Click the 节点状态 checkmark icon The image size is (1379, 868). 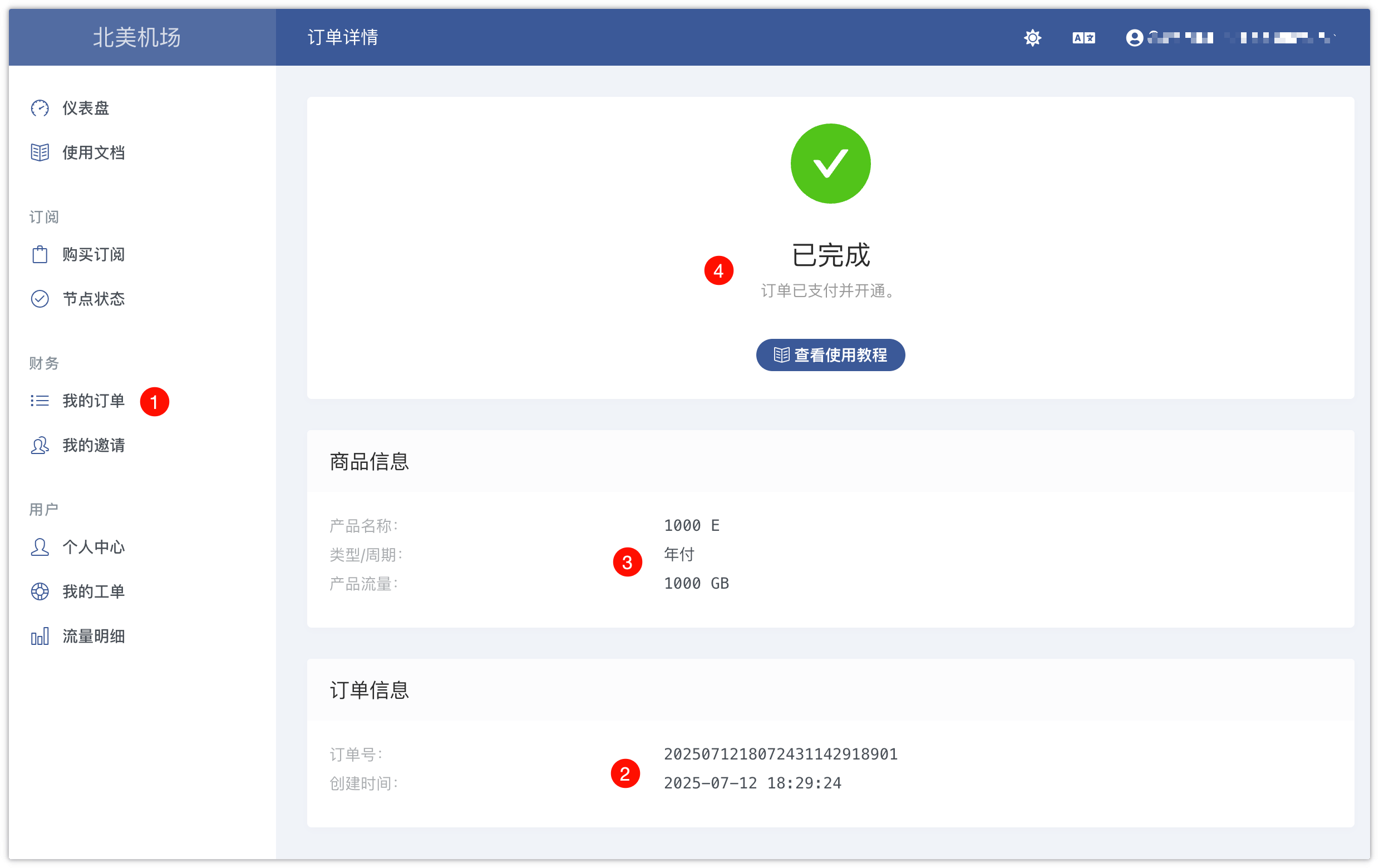(40, 299)
